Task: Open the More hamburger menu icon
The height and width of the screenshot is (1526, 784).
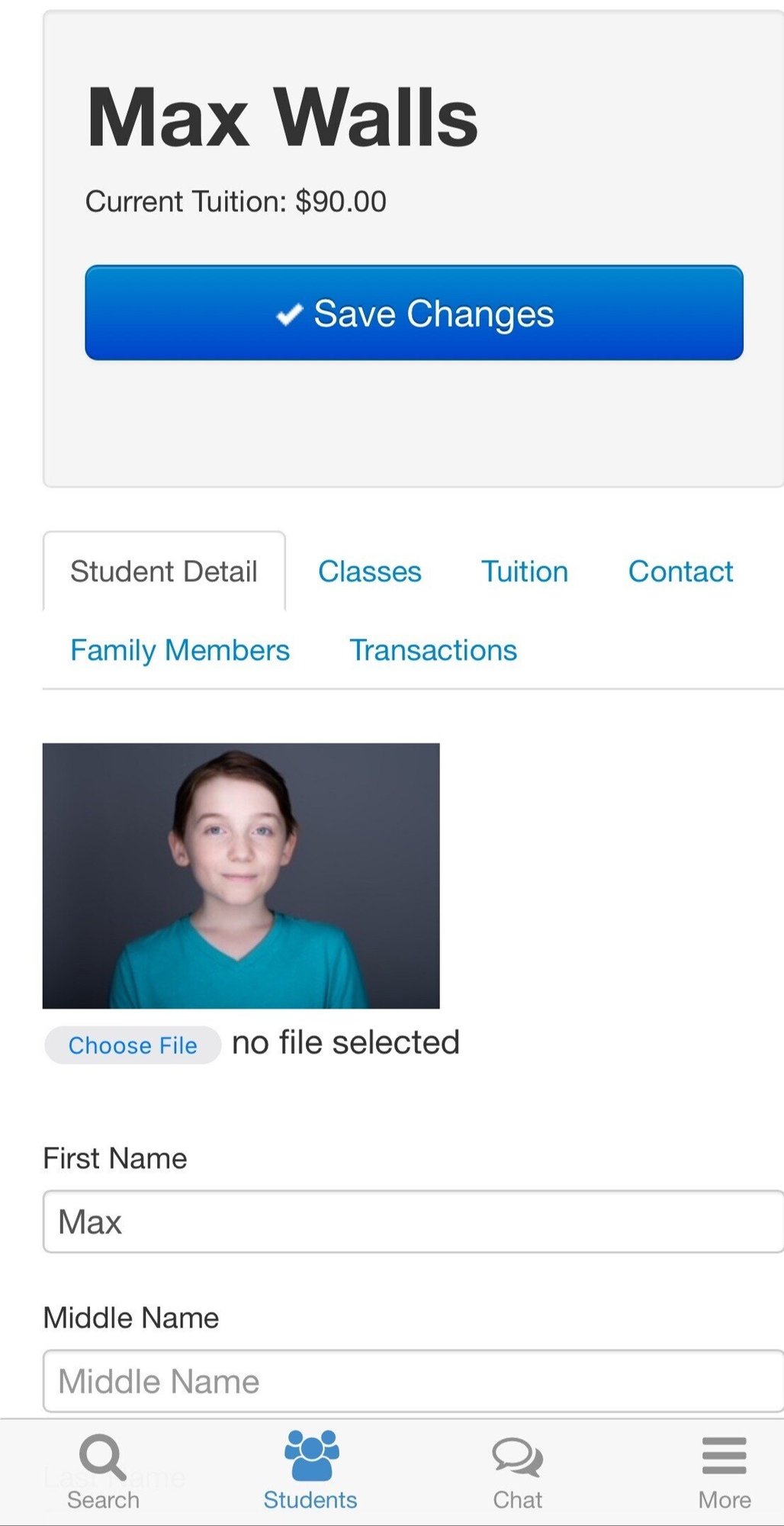Action: (725, 1456)
